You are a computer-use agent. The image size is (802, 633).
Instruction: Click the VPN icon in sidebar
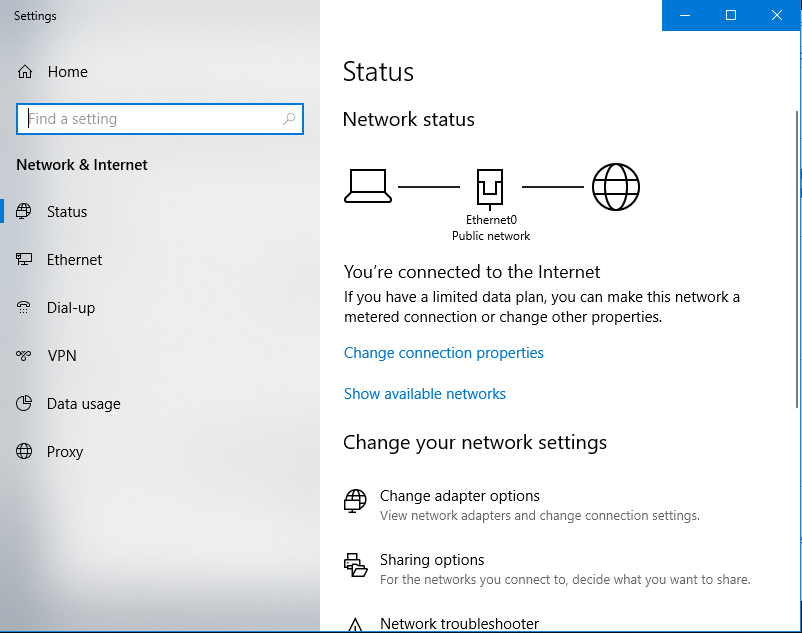(25, 356)
